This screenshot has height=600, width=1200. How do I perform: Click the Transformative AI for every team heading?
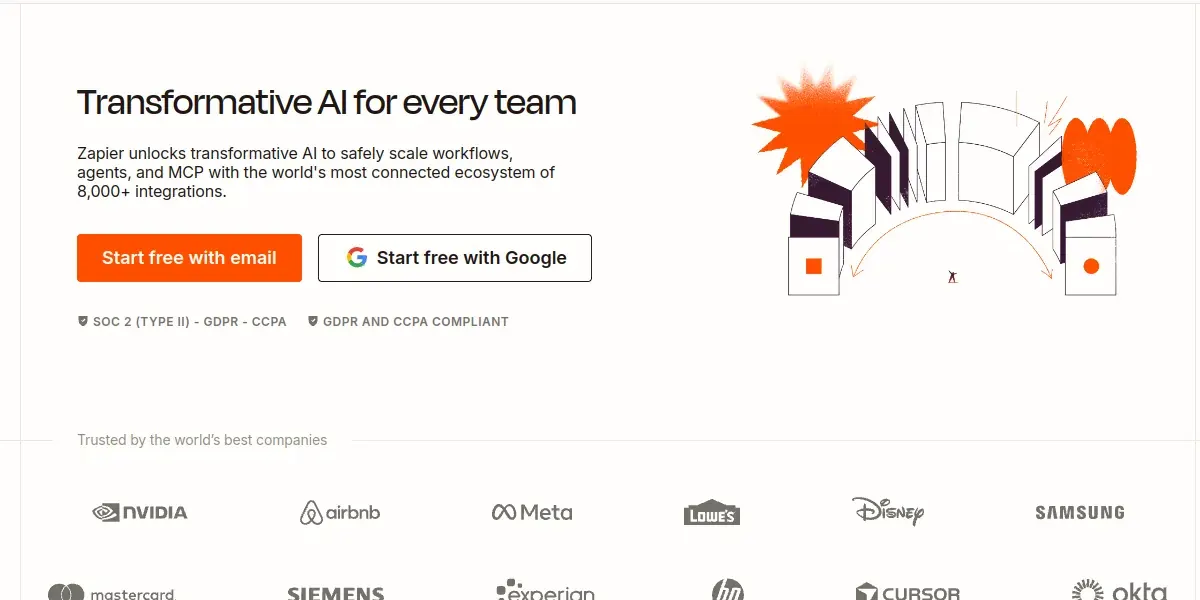[327, 102]
